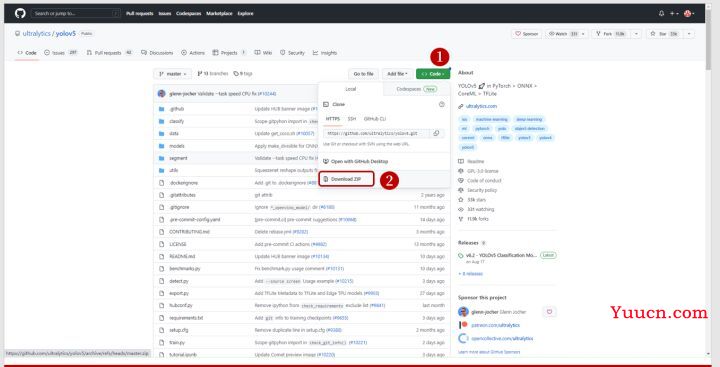720x367 pixels.
Task: Switch to the Wiki tab
Action: [264, 53]
